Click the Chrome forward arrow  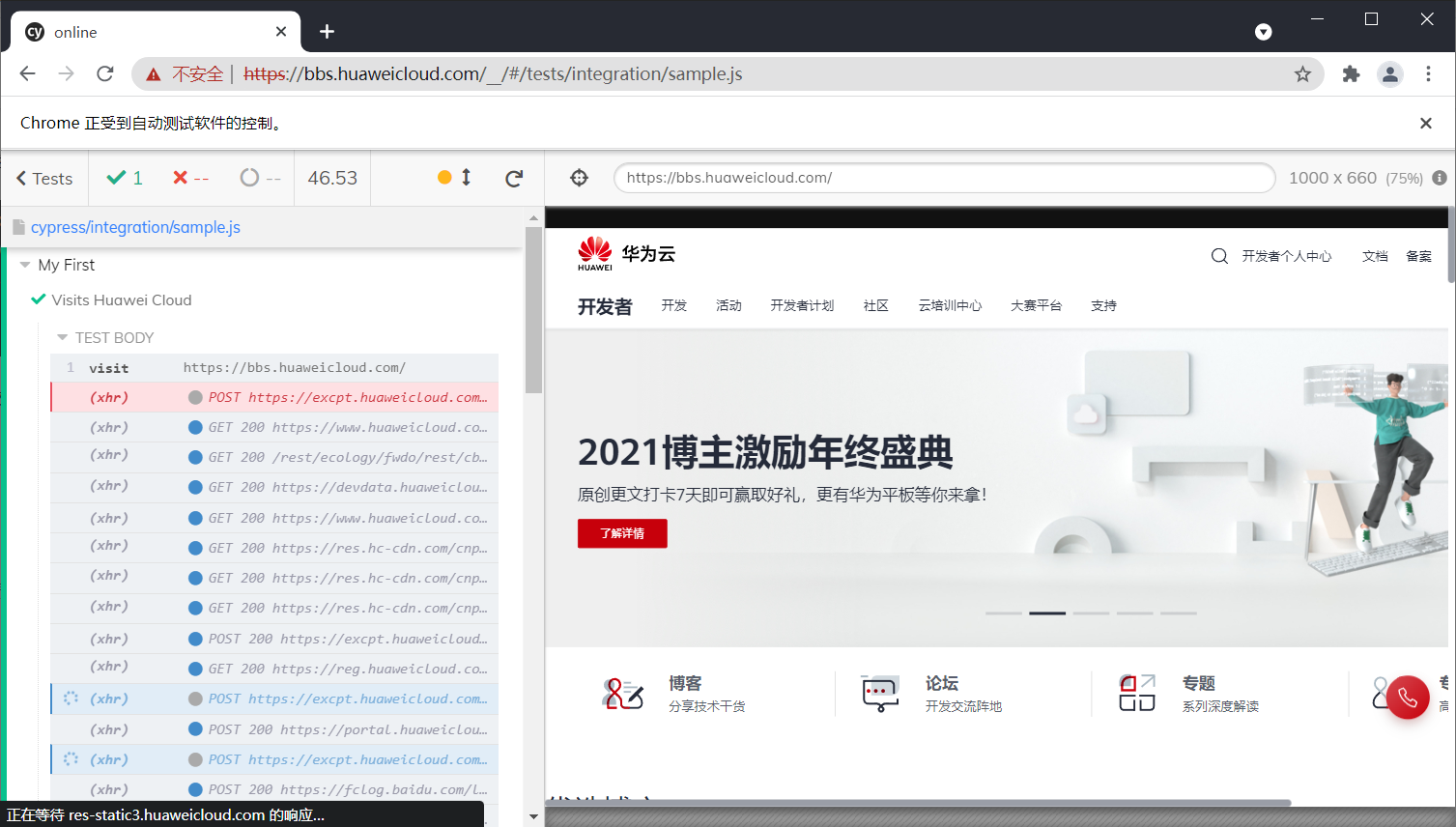66,73
